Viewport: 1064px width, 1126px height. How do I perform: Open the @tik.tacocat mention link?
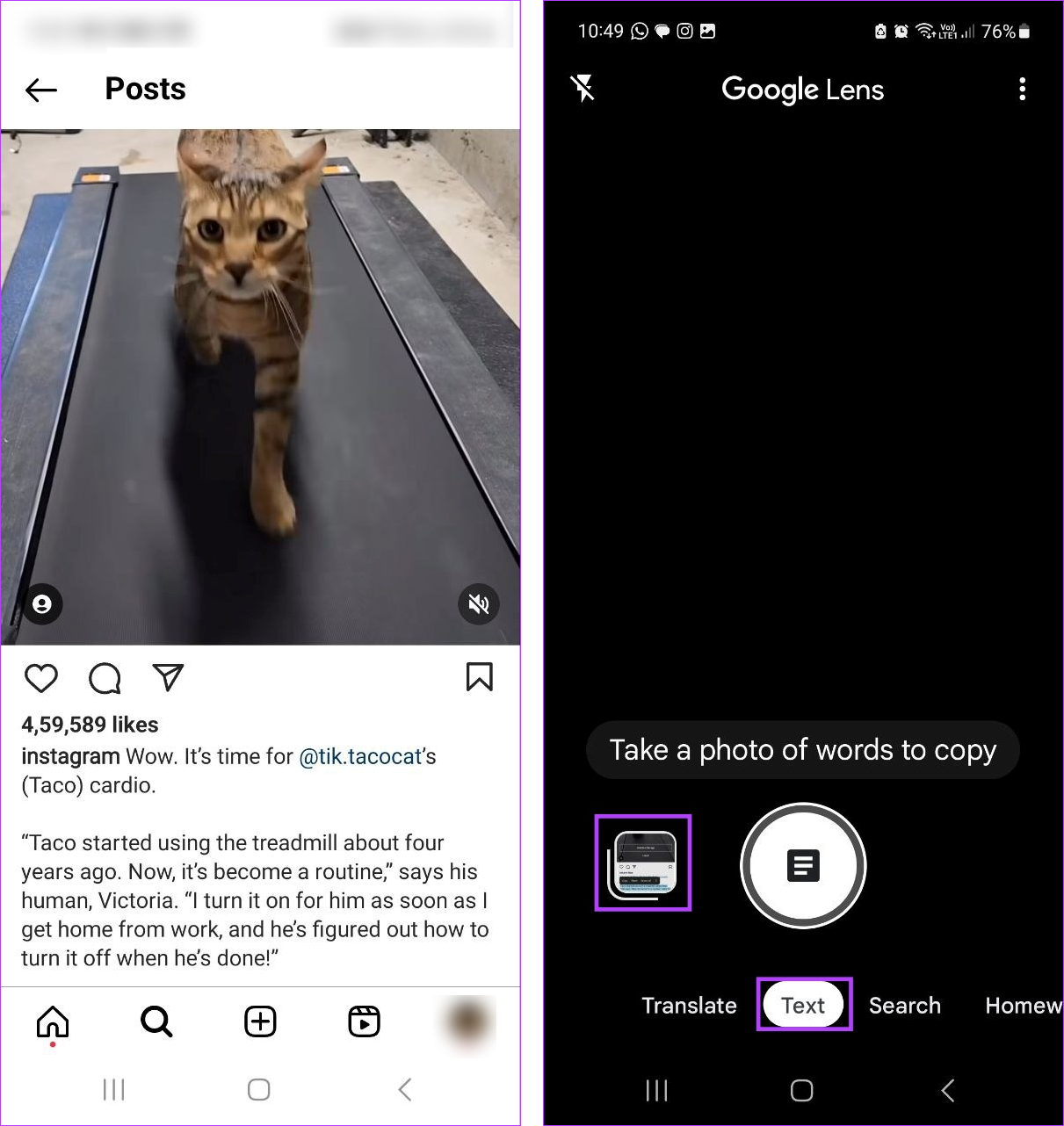(360, 756)
